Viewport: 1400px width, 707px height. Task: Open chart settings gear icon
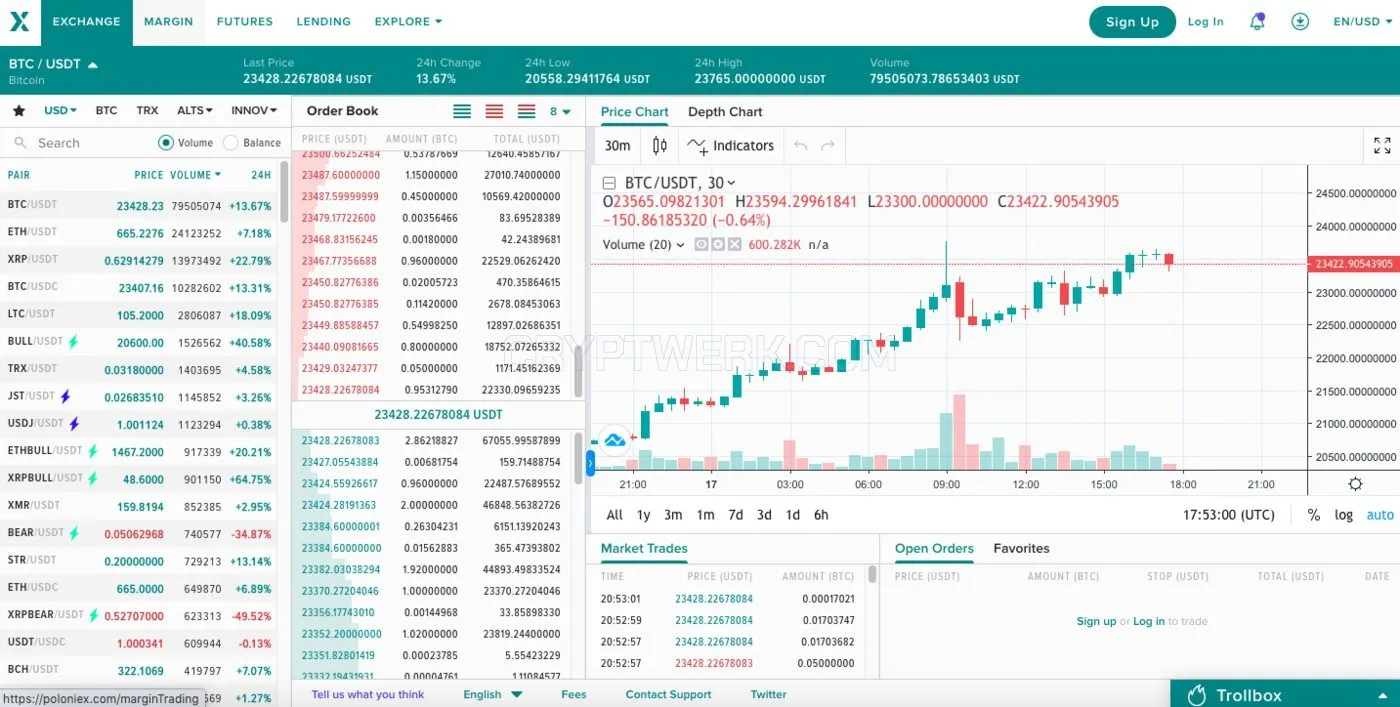pos(1355,484)
